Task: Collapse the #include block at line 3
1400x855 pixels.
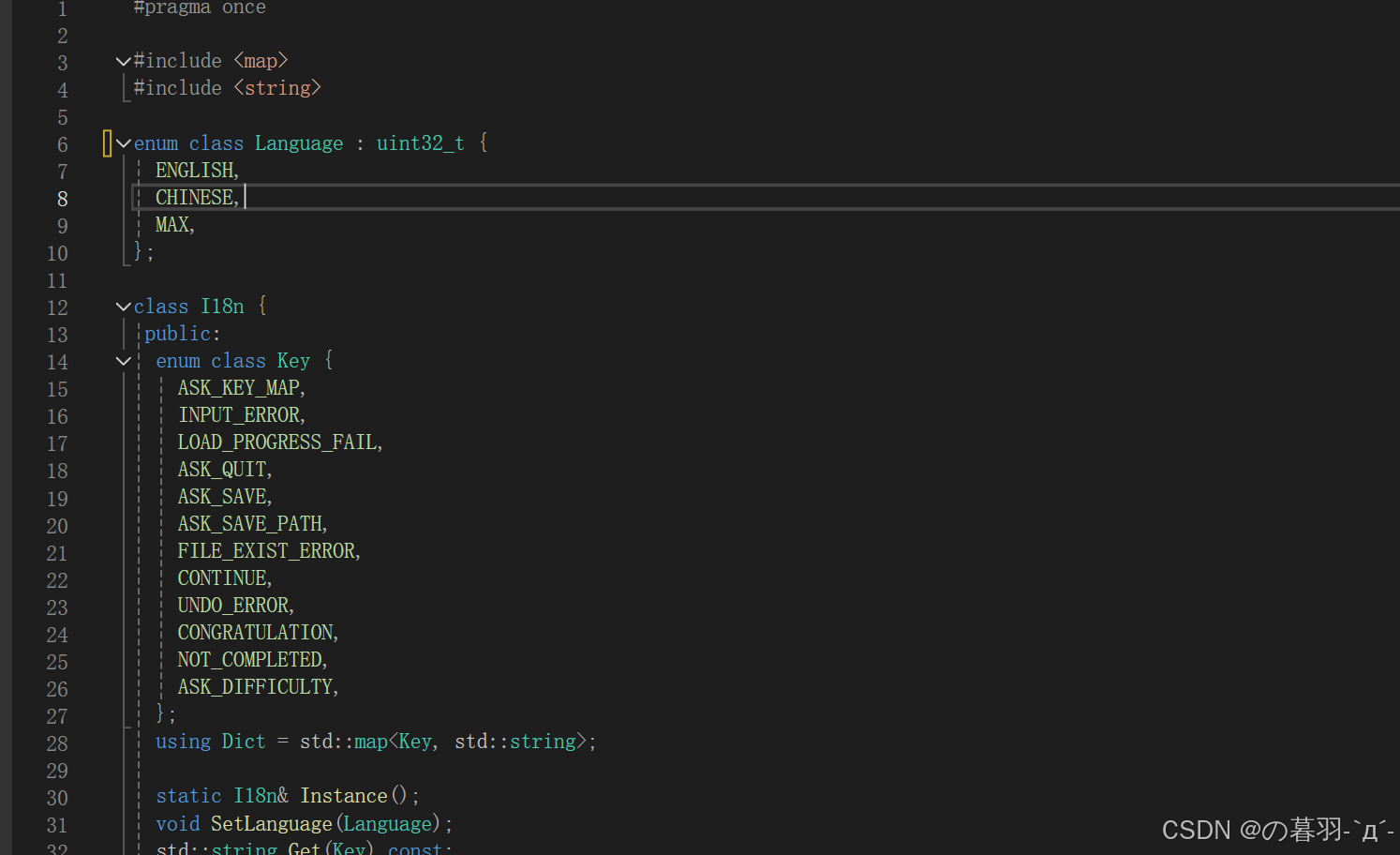Action: [123, 60]
